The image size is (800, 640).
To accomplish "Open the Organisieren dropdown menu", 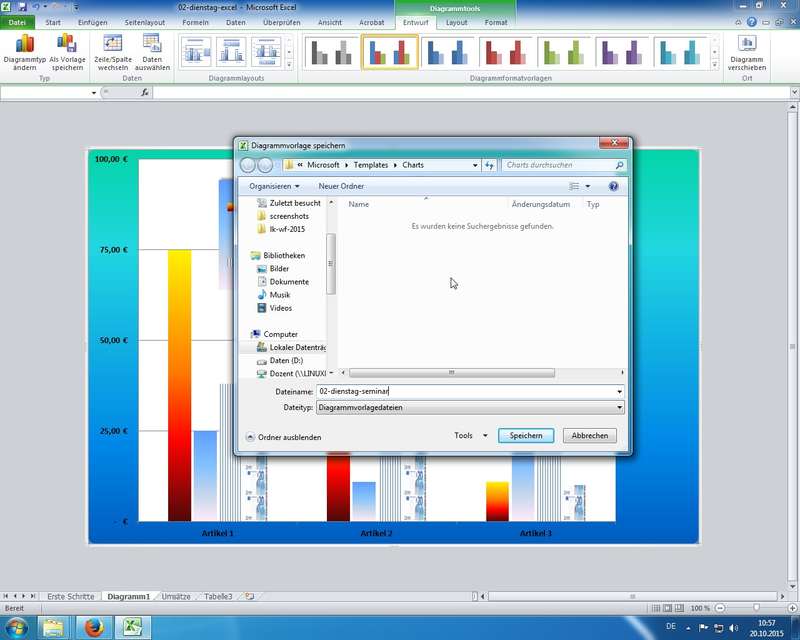I will tap(274, 186).
